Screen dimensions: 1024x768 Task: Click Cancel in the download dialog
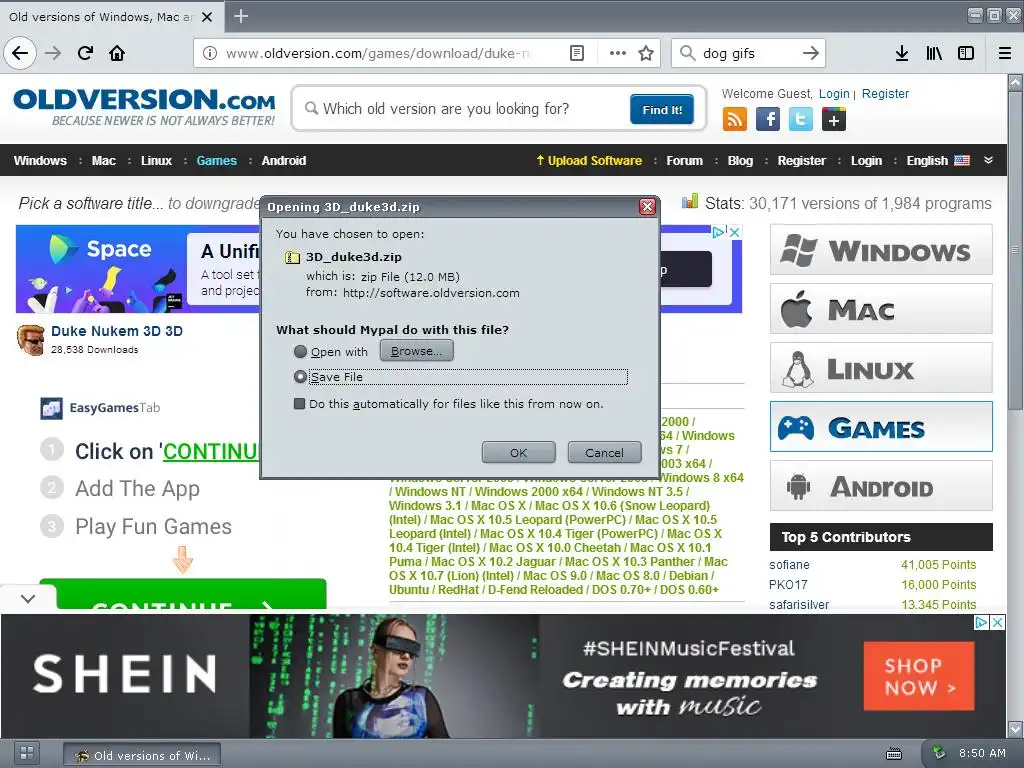(x=604, y=453)
